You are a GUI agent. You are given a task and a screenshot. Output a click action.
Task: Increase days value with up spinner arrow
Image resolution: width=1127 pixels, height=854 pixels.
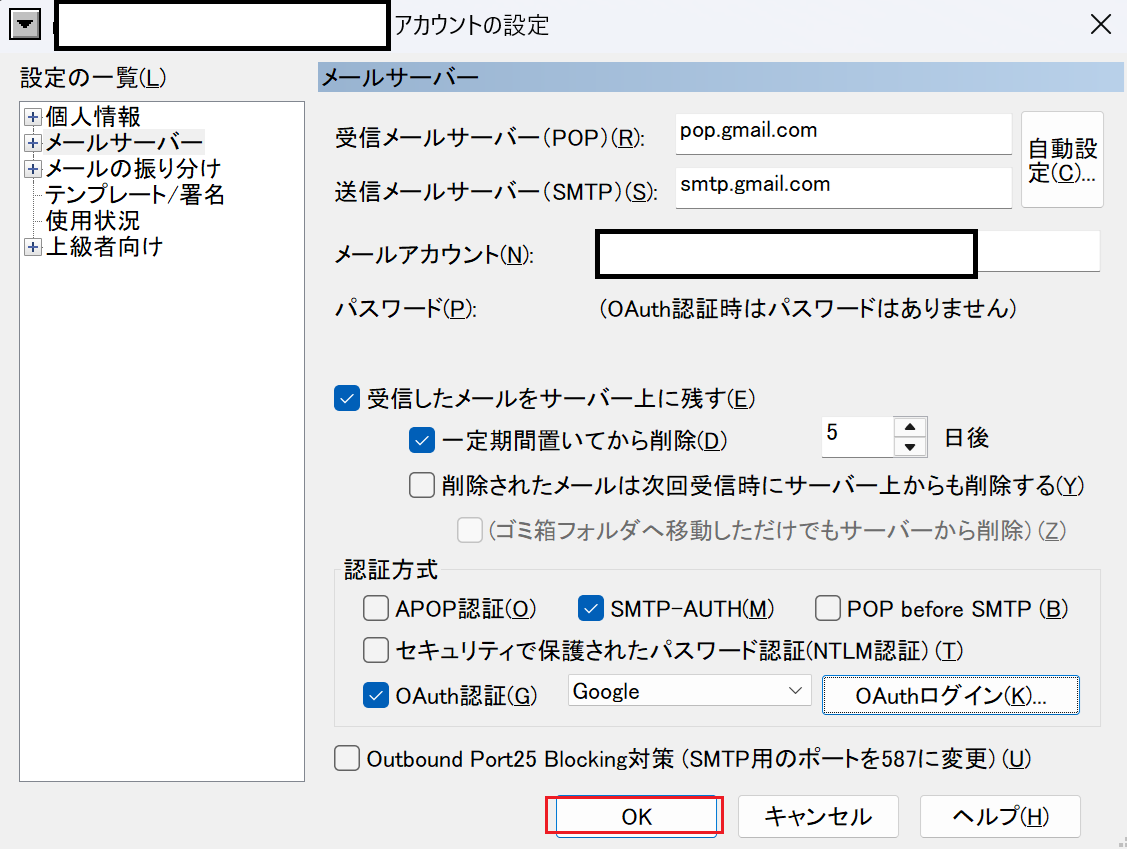(910, 427)
